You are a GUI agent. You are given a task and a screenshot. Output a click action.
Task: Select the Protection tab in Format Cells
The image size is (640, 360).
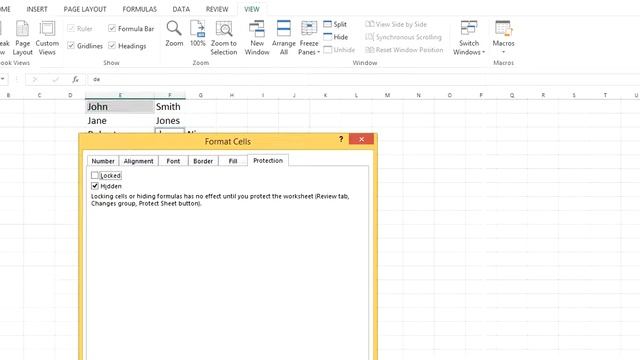tap(268, 160)
